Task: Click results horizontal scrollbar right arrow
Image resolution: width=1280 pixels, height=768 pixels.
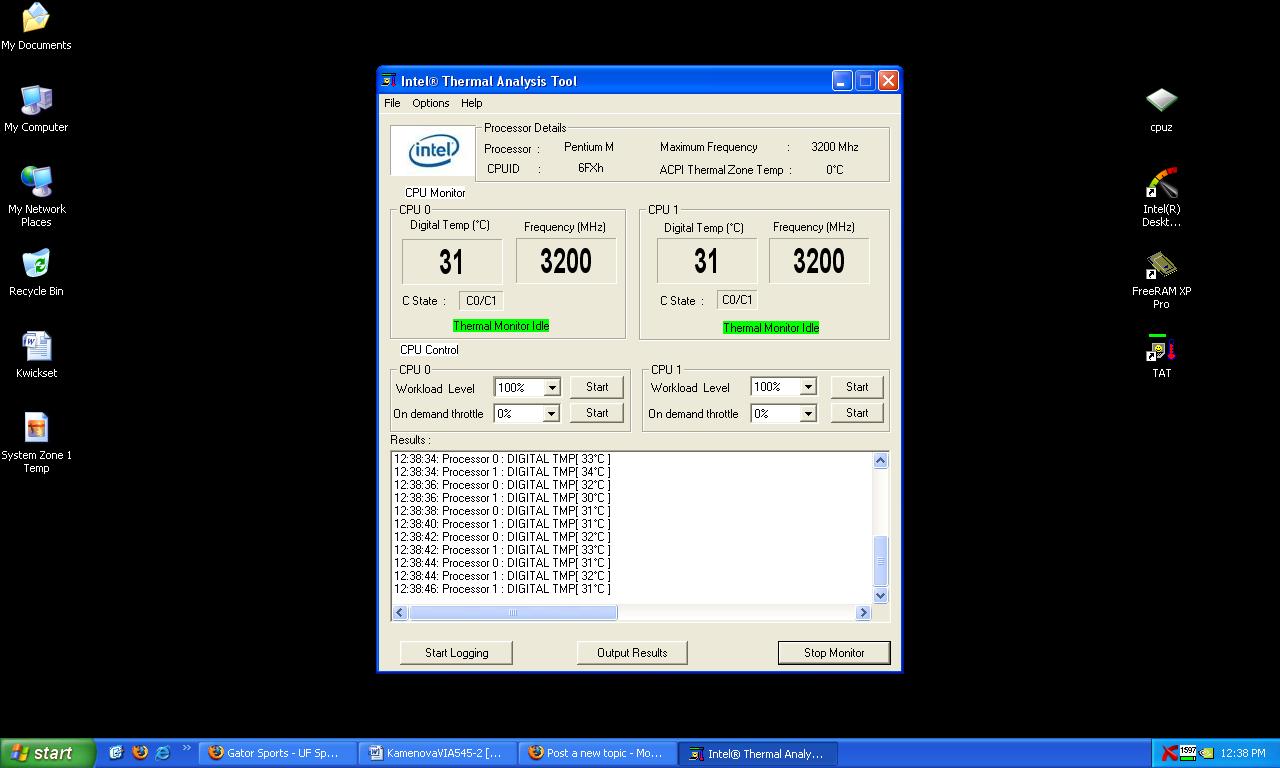Action: tap(863, 612)
